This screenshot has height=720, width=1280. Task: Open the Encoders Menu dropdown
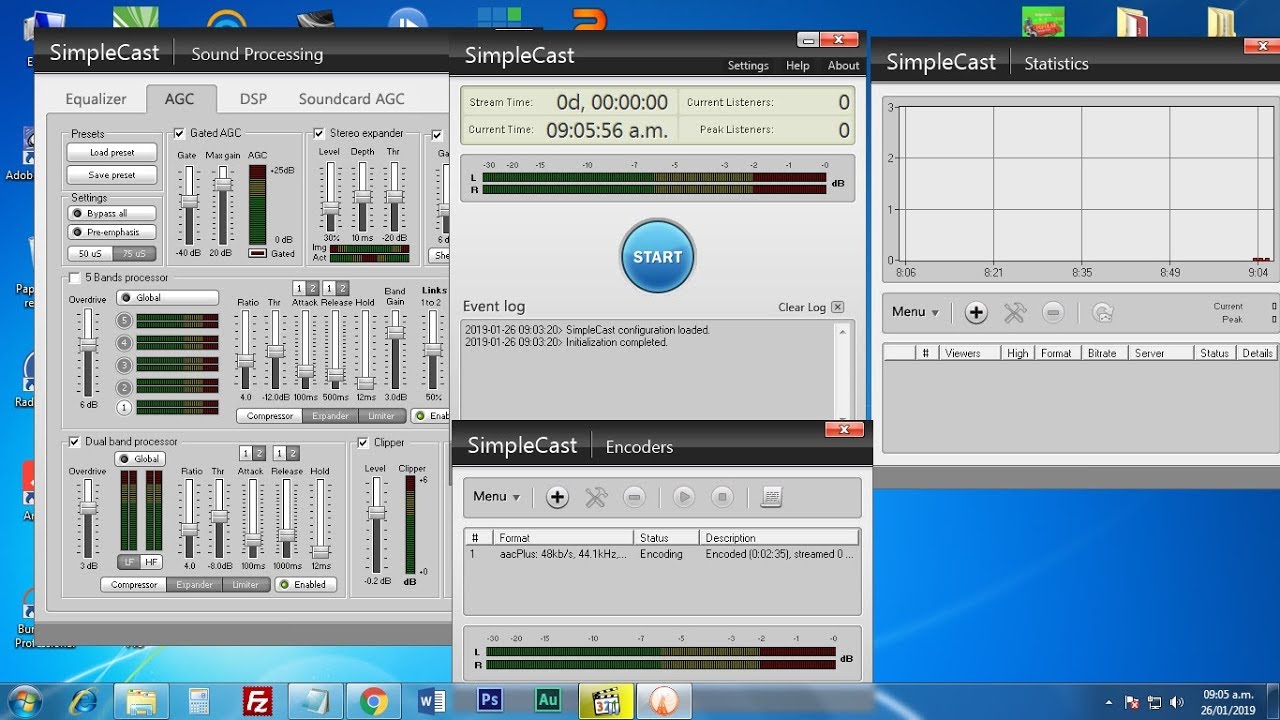pyautogui.click(x=496, y=497)
